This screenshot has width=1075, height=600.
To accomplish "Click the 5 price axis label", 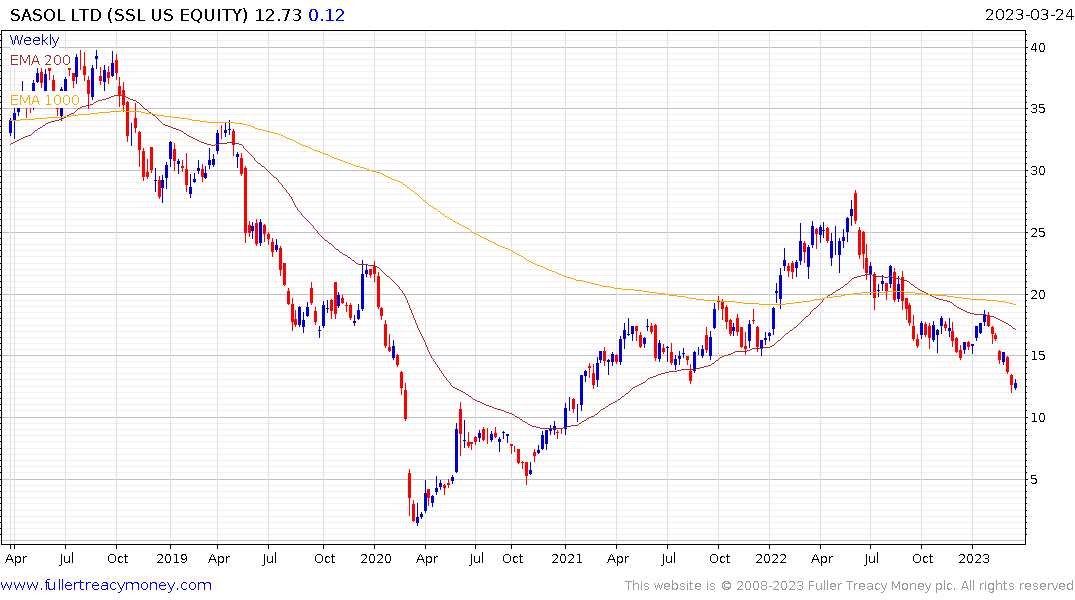I will click(x=1034, y=479).
